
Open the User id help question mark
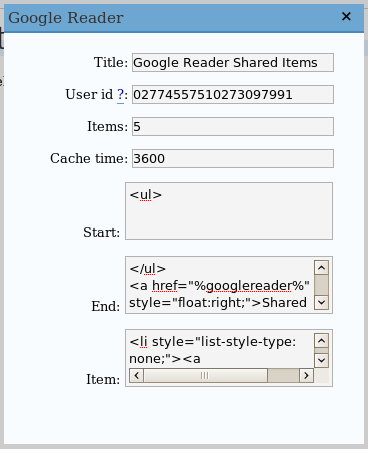[120, 95]
